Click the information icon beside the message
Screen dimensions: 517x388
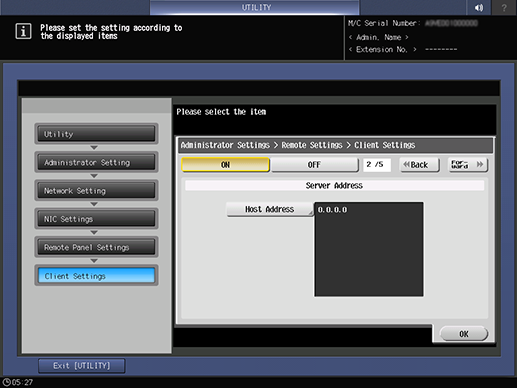pos(23,31)
